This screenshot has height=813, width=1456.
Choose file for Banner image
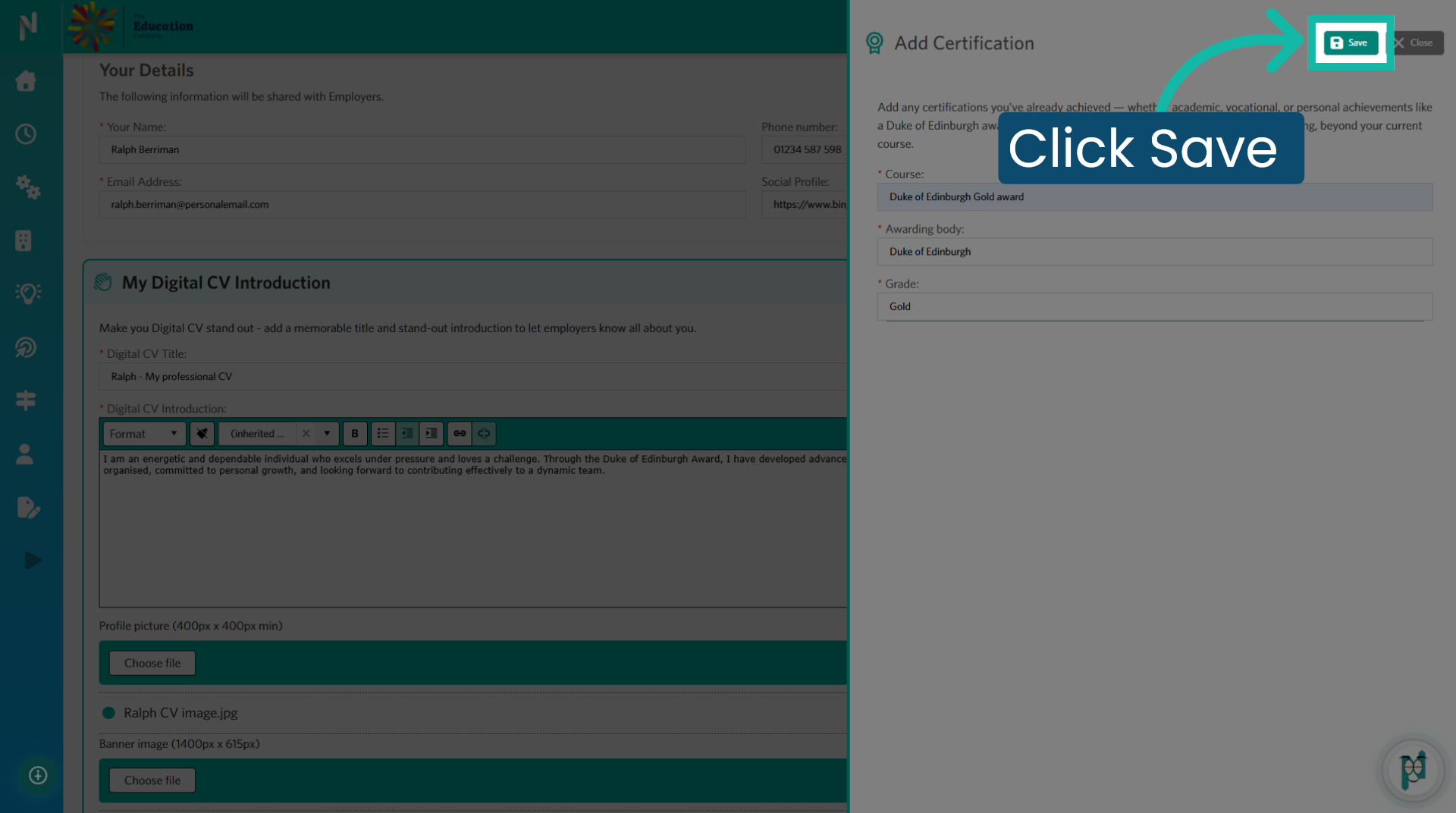coord(152,780)
